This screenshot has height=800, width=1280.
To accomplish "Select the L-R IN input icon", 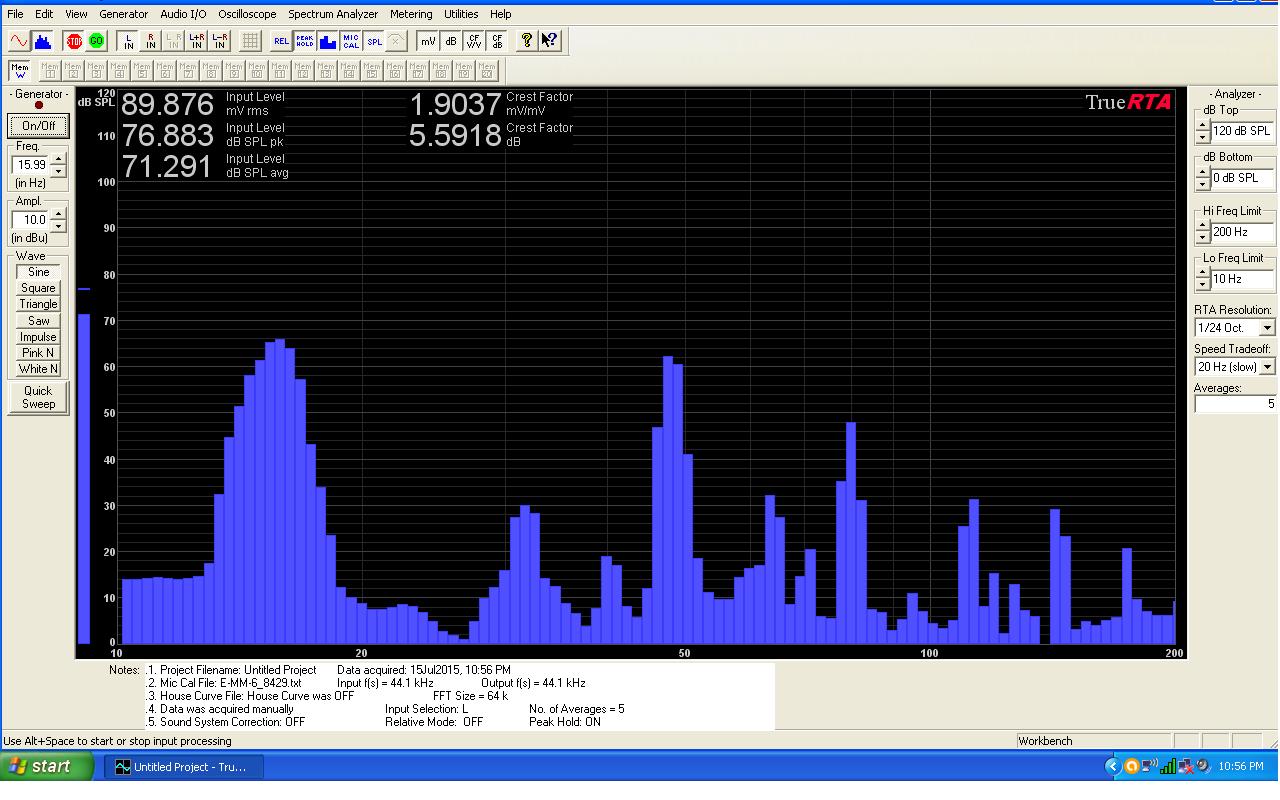I will 220,41.
